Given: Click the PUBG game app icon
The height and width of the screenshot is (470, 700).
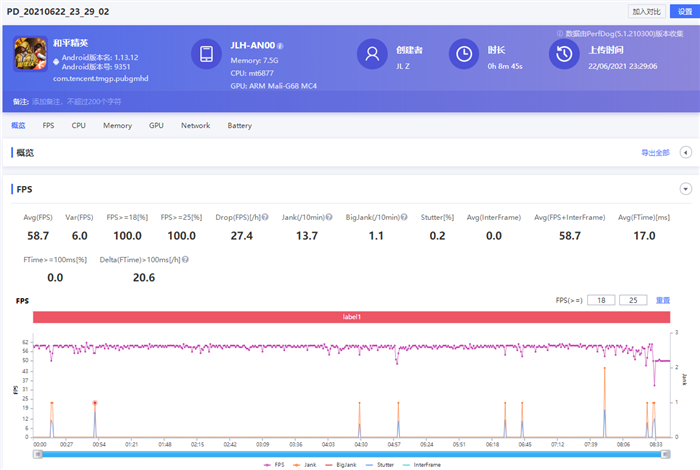Looking at the screenshot, I should (x=30, y=54).
